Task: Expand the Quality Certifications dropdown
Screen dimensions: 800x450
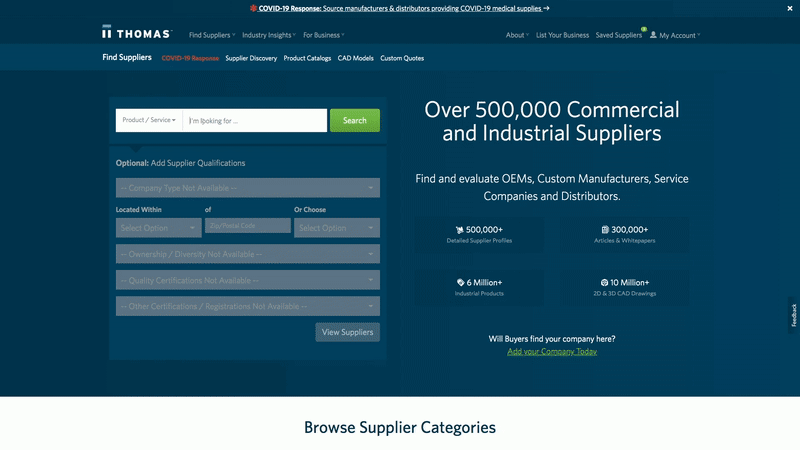Action: [247, 281]
